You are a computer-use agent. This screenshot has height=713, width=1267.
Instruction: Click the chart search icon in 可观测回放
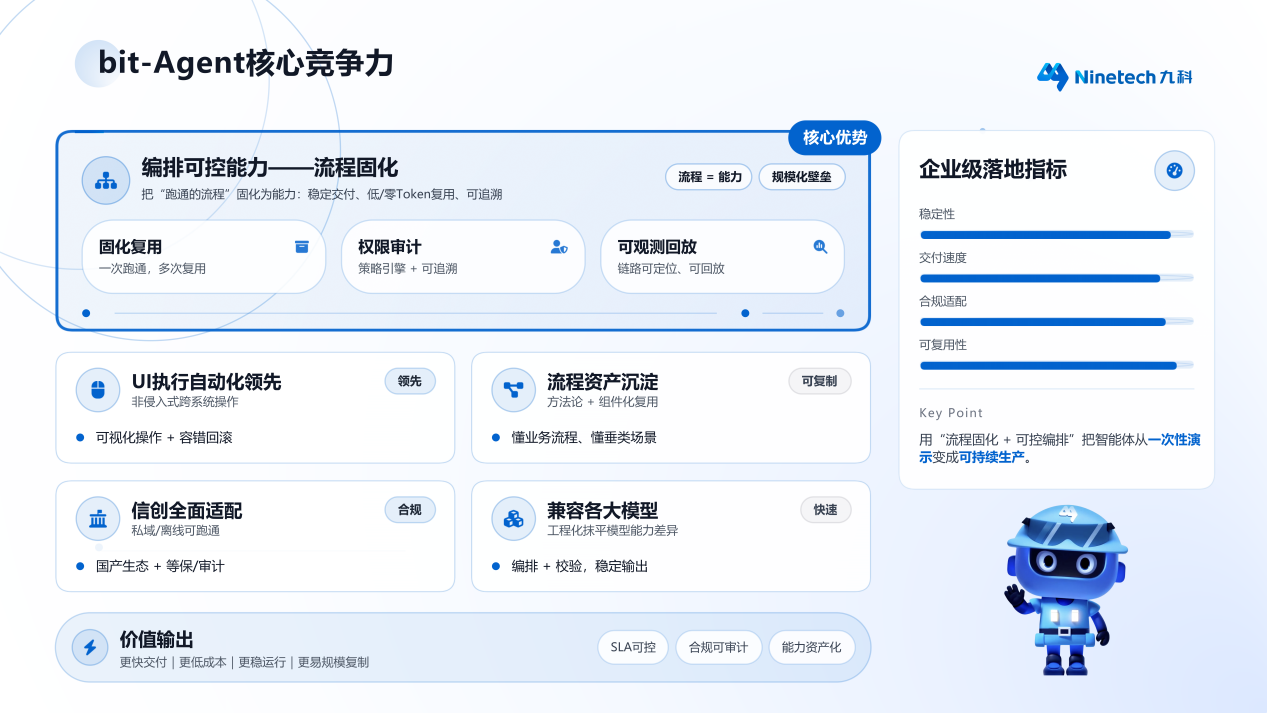(x=820, y=246)
